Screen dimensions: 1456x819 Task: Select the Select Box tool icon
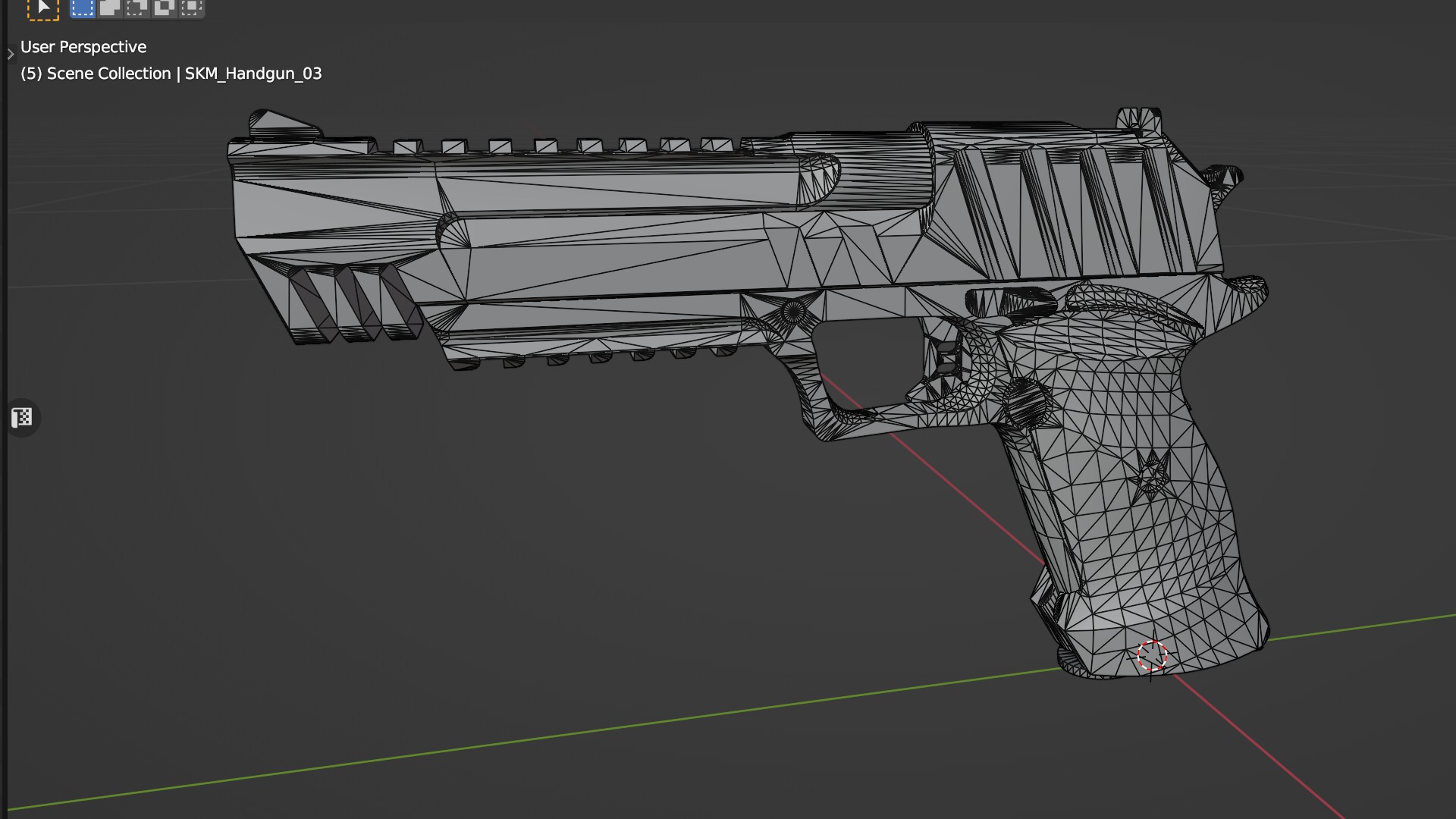click(x=42, y=8)
